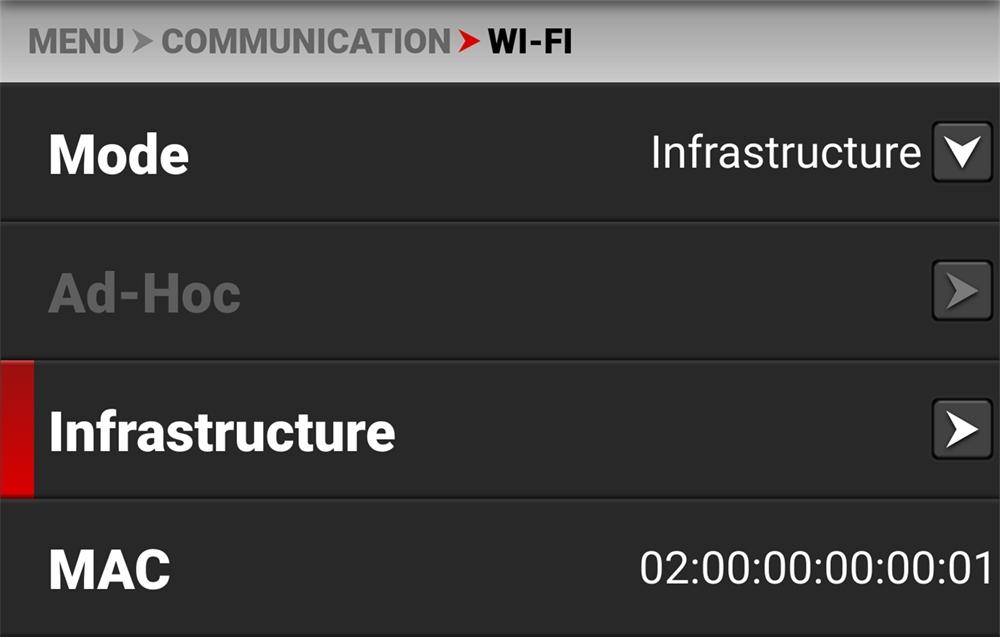Screen dimensions: 1000x637
Task: Click the Mode value showing Infrastructure
Action: 785,153
